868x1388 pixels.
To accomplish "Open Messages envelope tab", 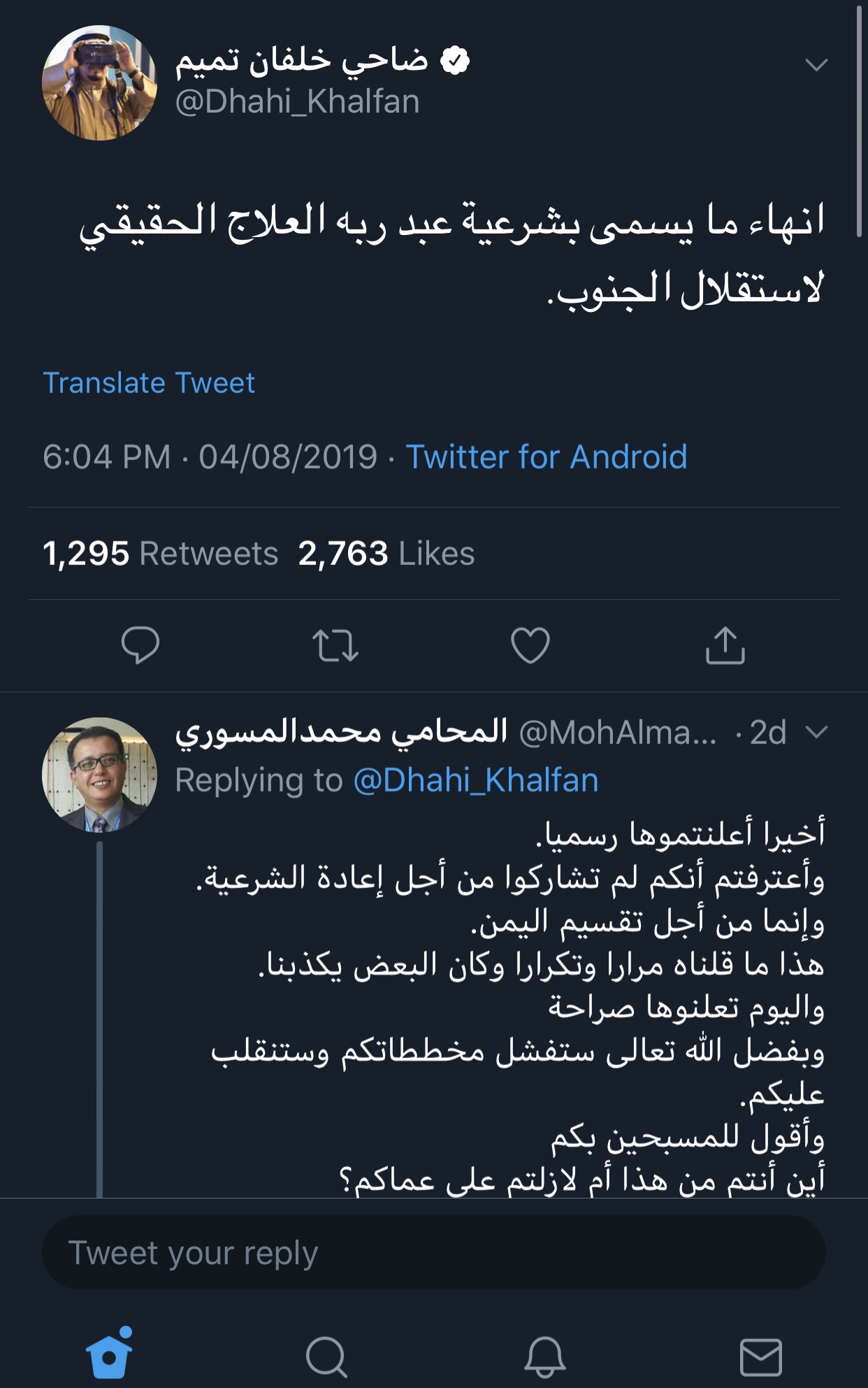I will tap(760, 1357).
